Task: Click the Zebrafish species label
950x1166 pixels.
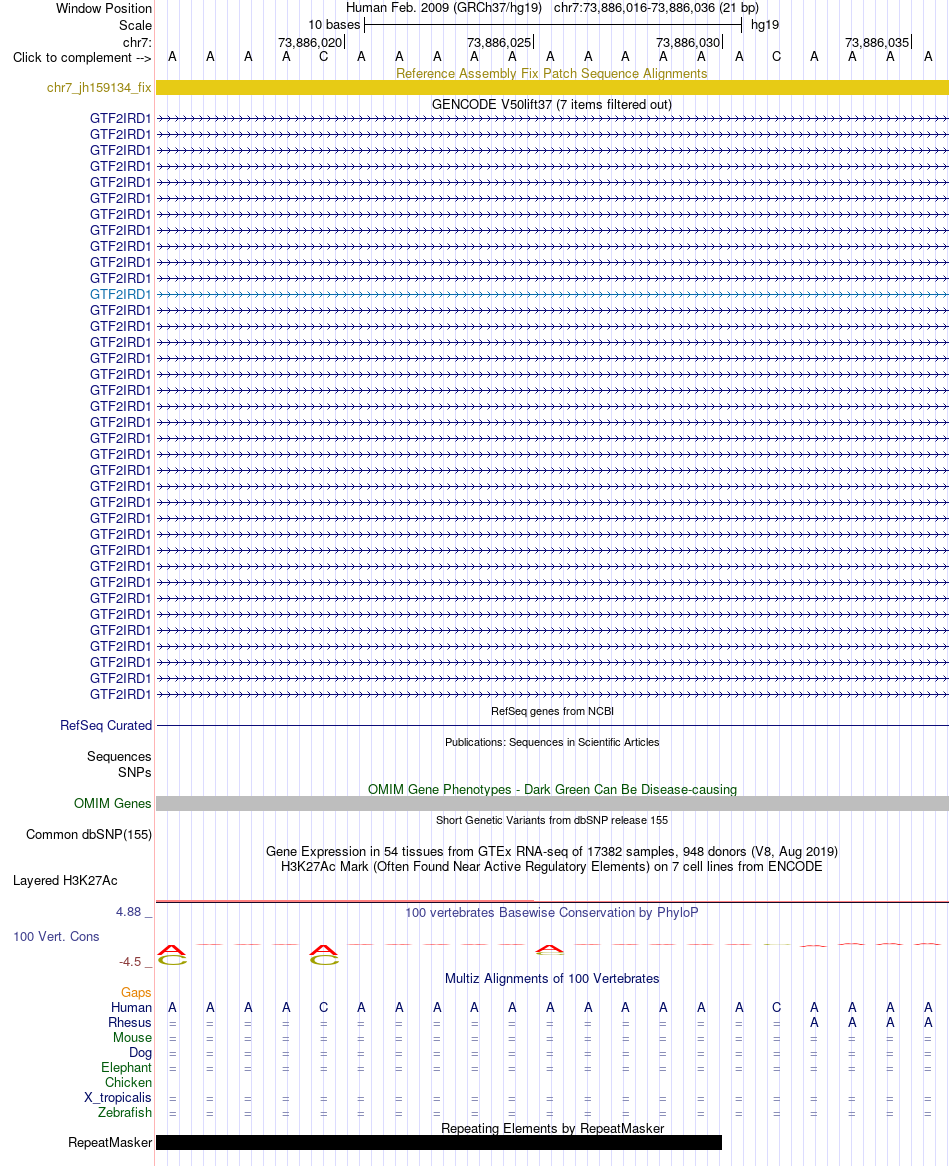Action: click(125, 1113)
